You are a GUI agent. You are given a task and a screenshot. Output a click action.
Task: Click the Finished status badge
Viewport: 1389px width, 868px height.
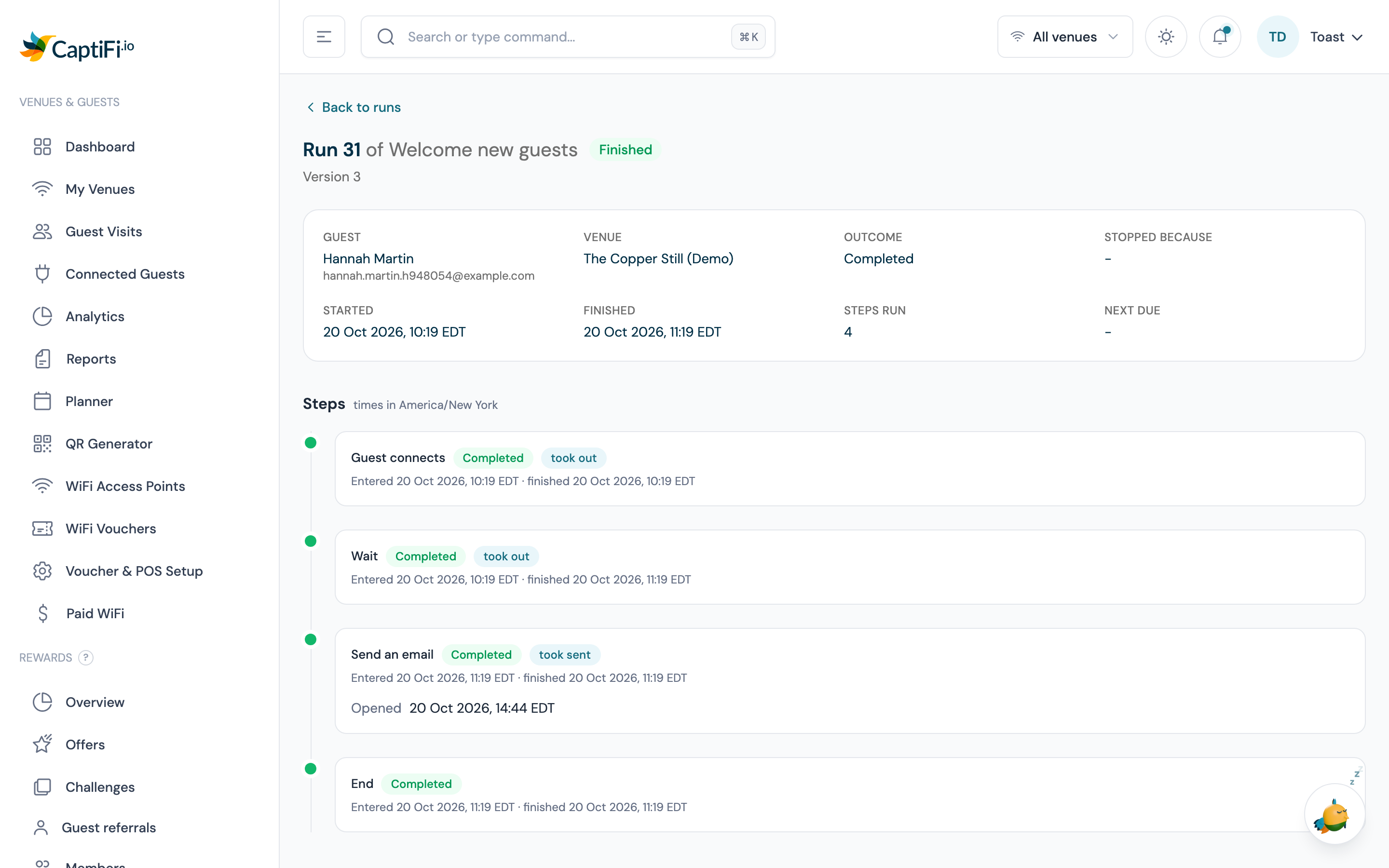point(625,149)
